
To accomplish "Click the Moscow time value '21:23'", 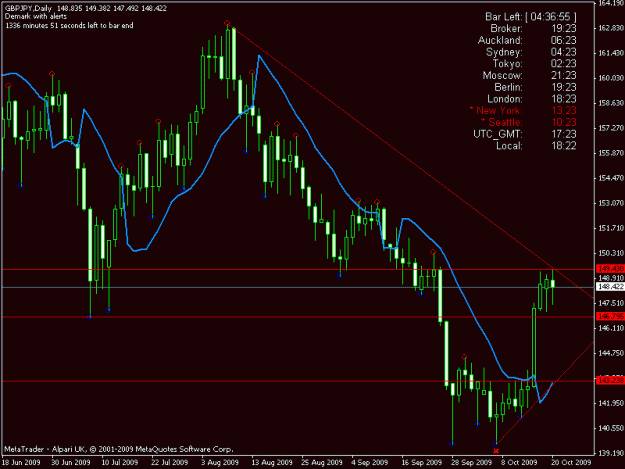I will [564, 75].
